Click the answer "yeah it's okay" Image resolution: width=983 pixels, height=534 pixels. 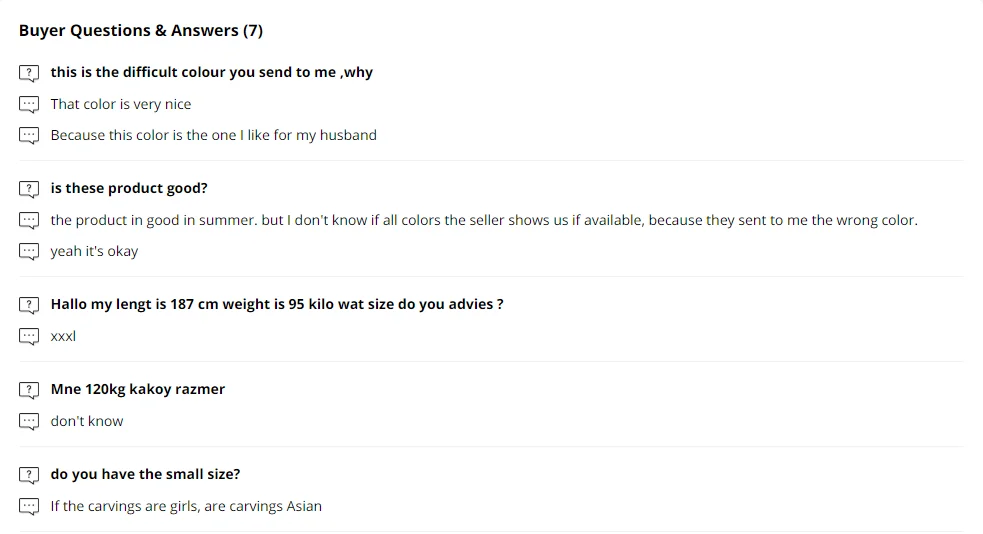coord(94,251)
